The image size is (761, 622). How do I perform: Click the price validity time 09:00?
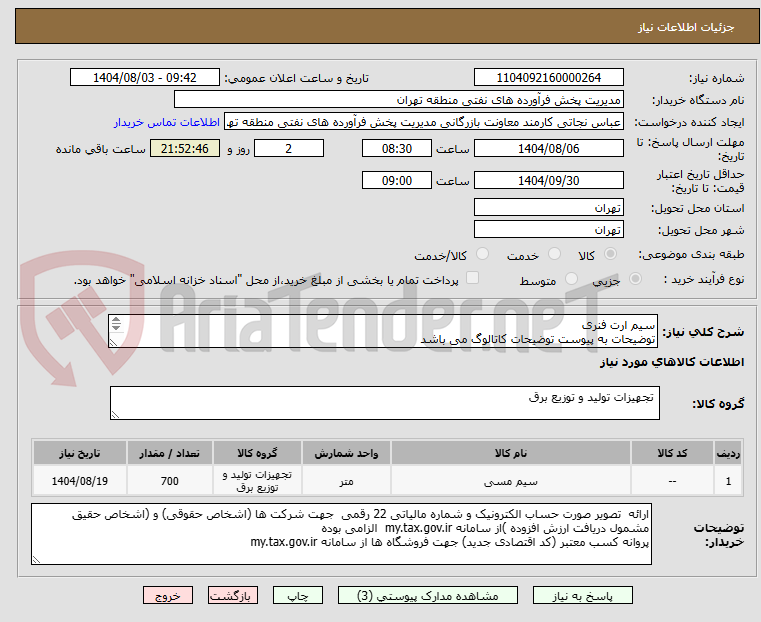click(397, 180)
